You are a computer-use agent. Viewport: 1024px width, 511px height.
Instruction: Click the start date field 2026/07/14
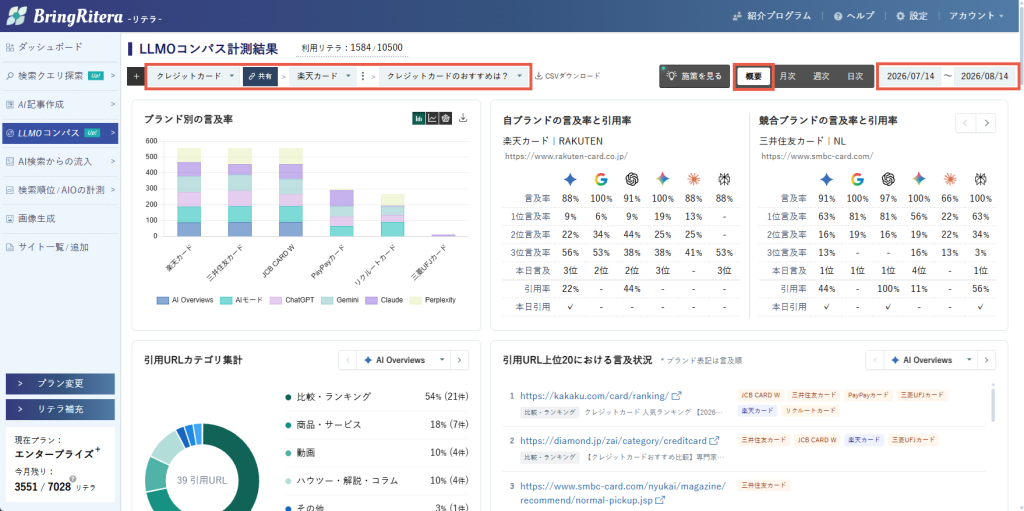tap(910, 76)
